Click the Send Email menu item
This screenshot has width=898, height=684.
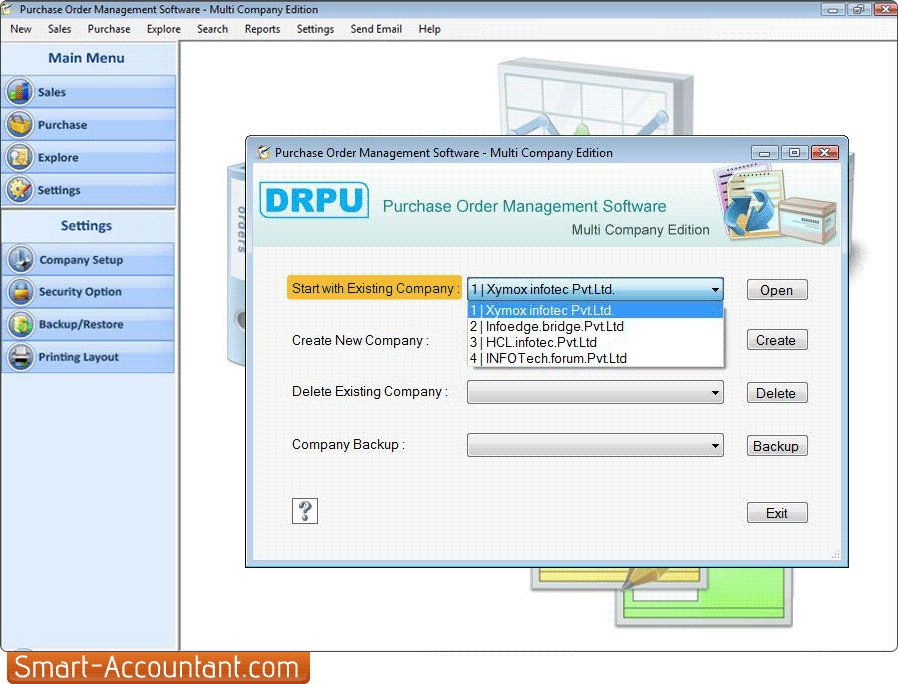pos(376,29)
